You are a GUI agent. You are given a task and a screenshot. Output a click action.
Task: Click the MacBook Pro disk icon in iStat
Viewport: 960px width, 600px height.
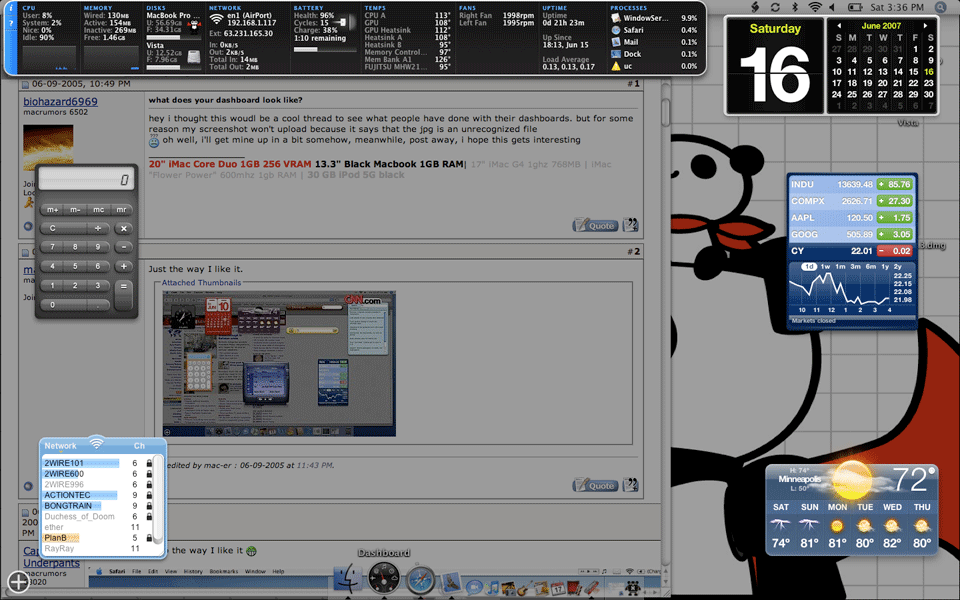tap(194, 26)
